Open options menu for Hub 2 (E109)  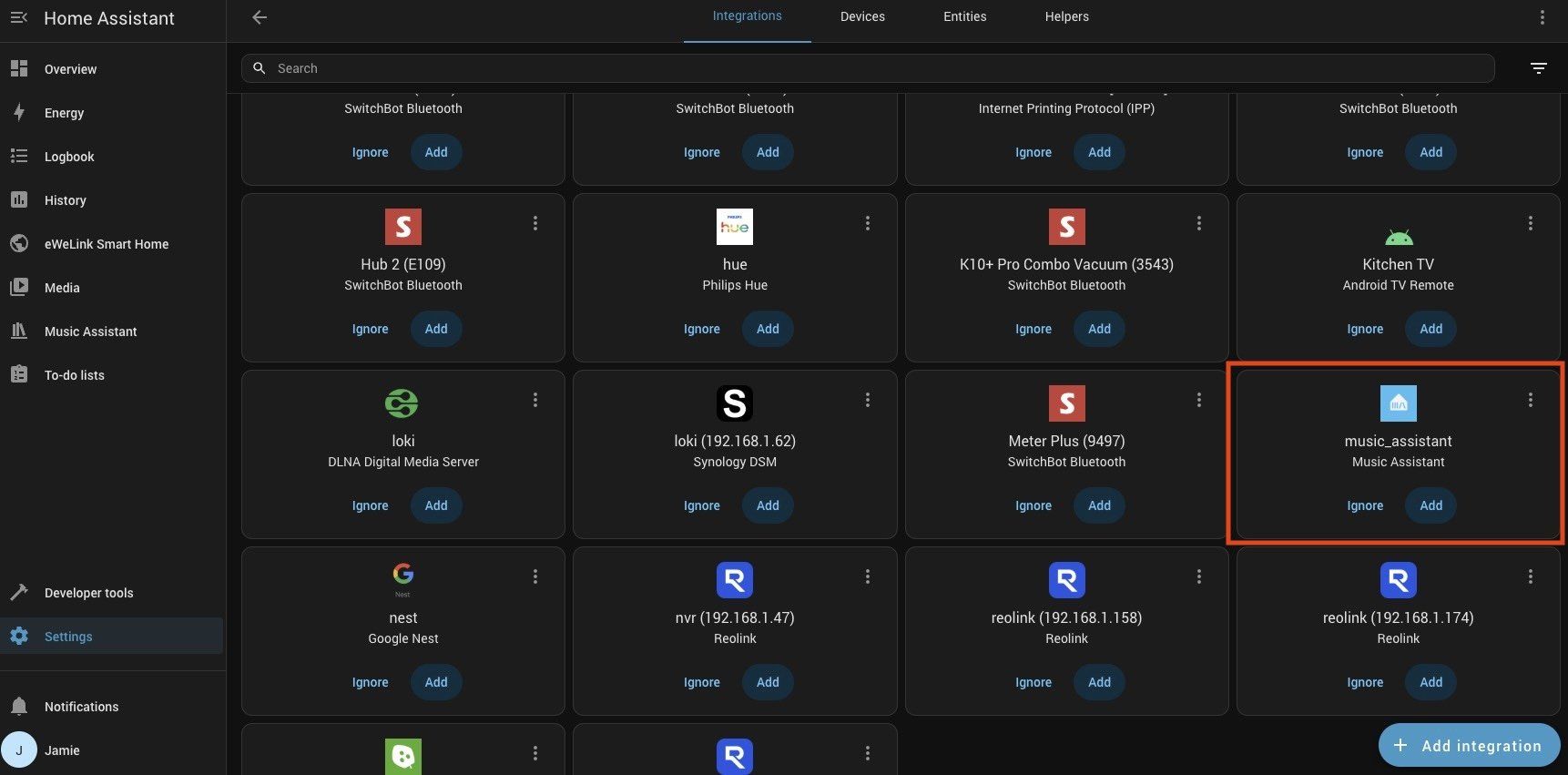[x=535, y=223]
